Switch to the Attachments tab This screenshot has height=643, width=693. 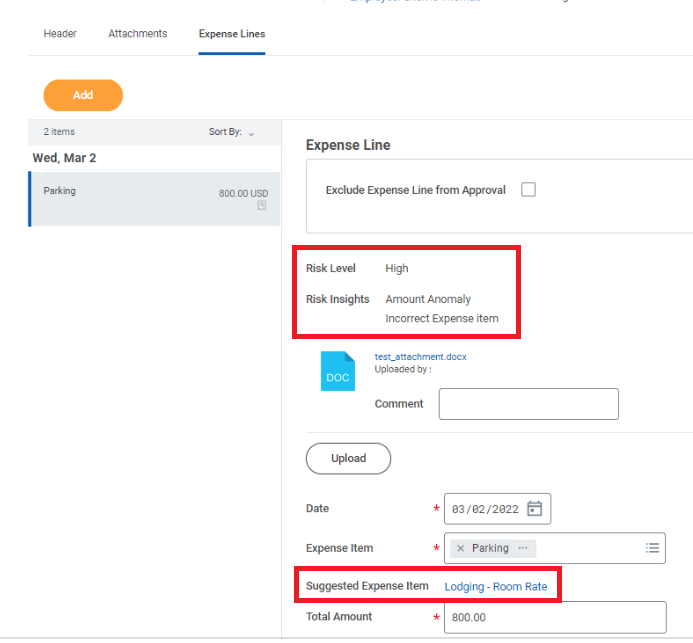138,34
